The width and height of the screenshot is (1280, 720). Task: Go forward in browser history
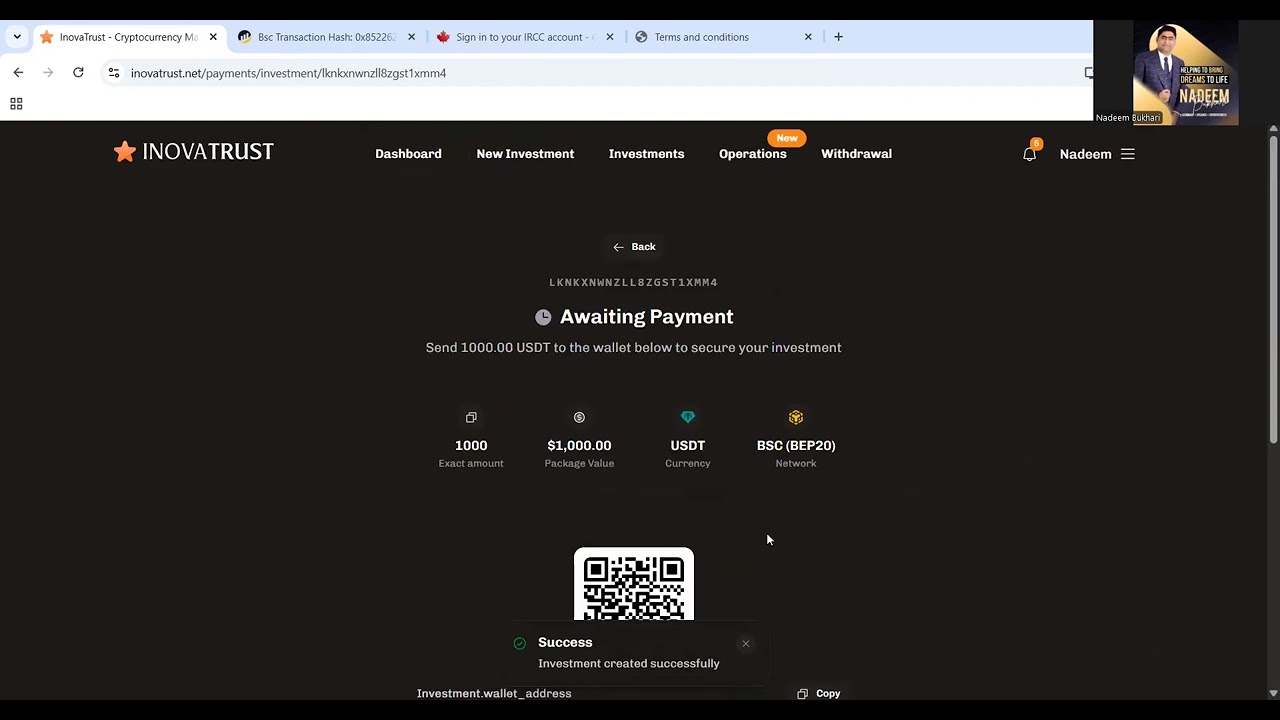click(48, 72)
